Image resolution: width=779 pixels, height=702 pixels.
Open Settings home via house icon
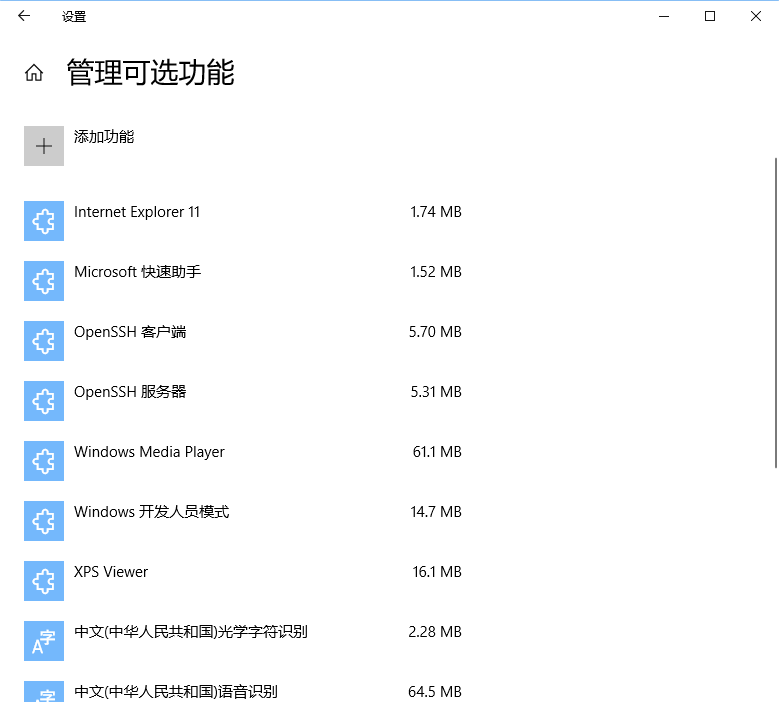[x=34, y=73]
